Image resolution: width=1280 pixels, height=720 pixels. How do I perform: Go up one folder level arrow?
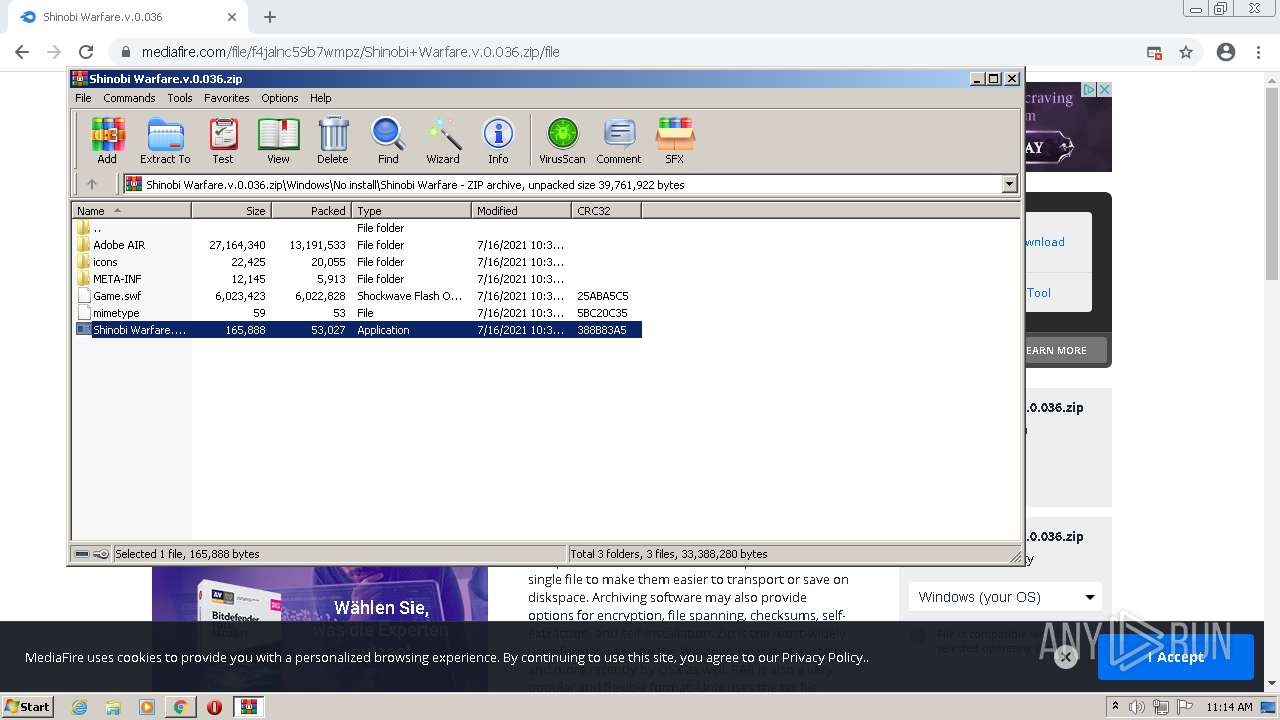92,184
